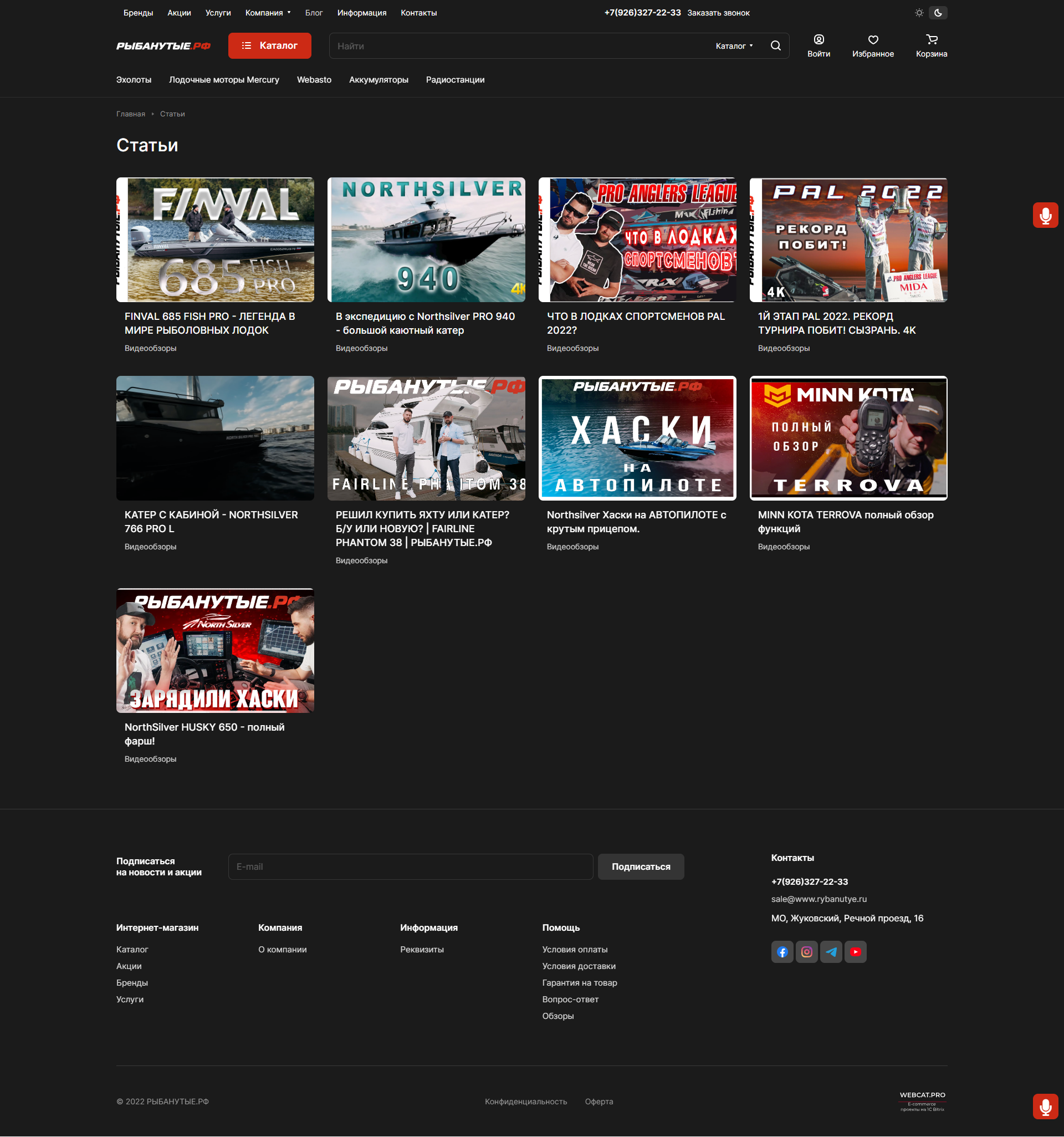Click the search magnifier icon
This screenshot has width=1064, height=1137.
[x=775, y=46]
